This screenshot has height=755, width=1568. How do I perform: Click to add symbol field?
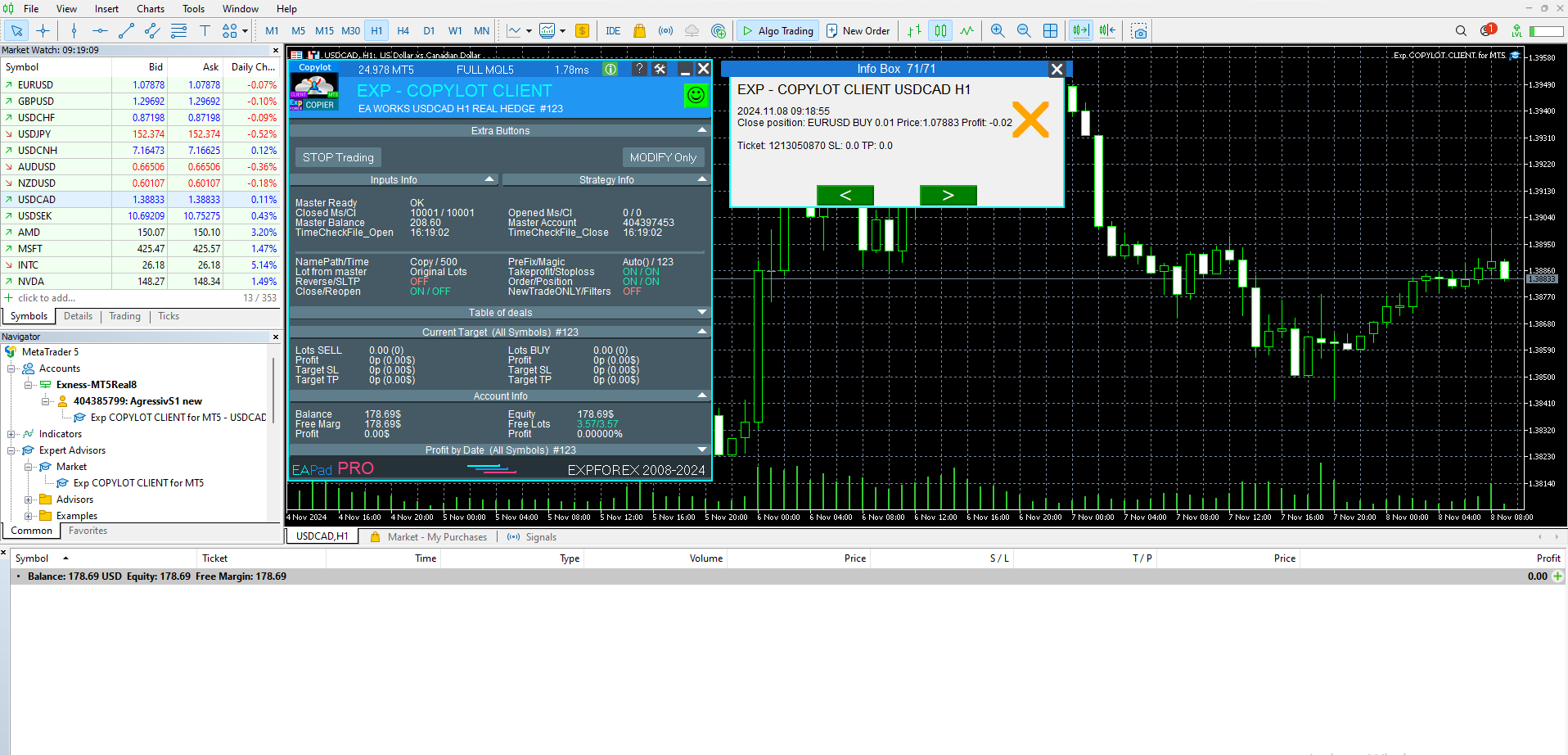(x=47, y=298)
